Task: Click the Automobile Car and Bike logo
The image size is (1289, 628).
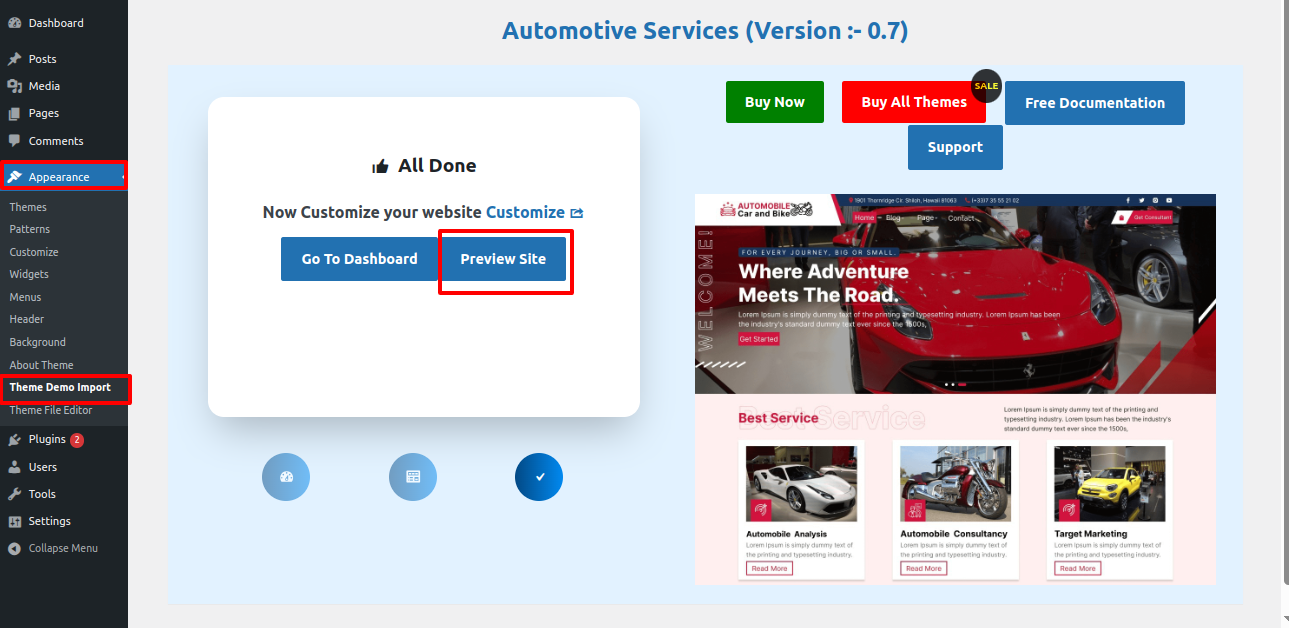Action: [x=767, y=209]
